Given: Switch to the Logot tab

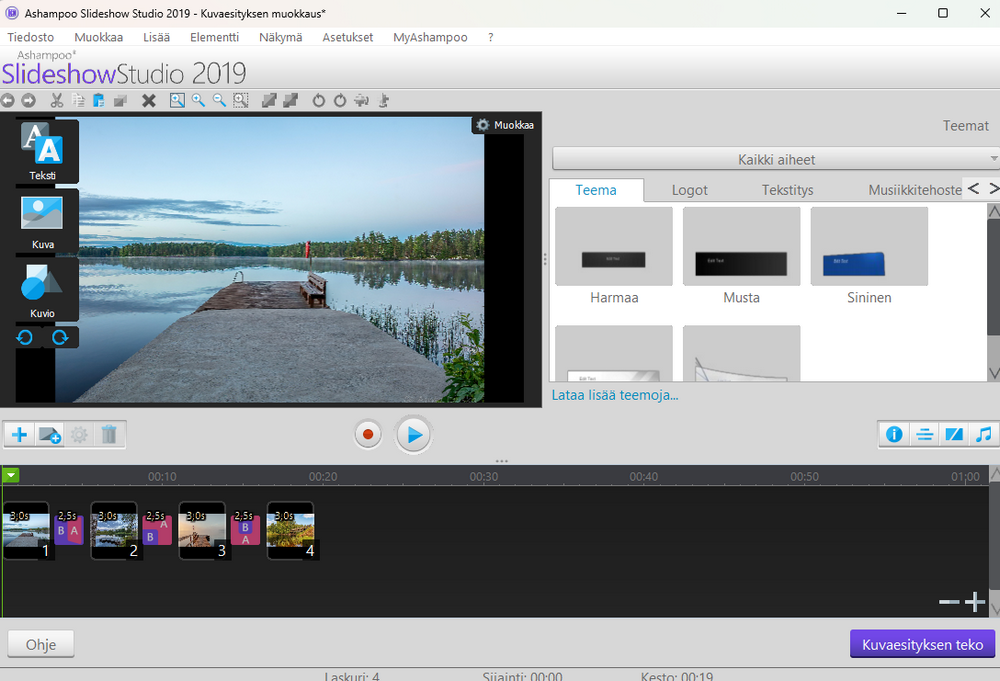Looking at the screenshot, I should coord(689,190).
